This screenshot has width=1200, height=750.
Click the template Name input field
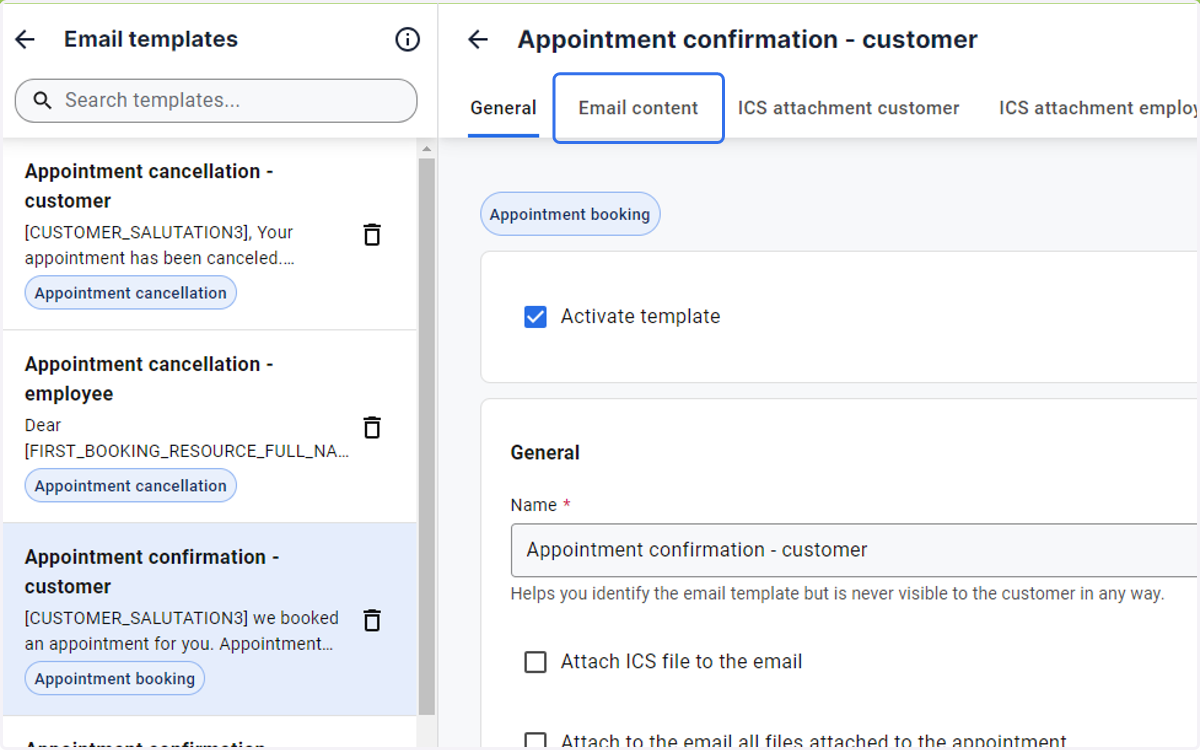click(855, 550)
